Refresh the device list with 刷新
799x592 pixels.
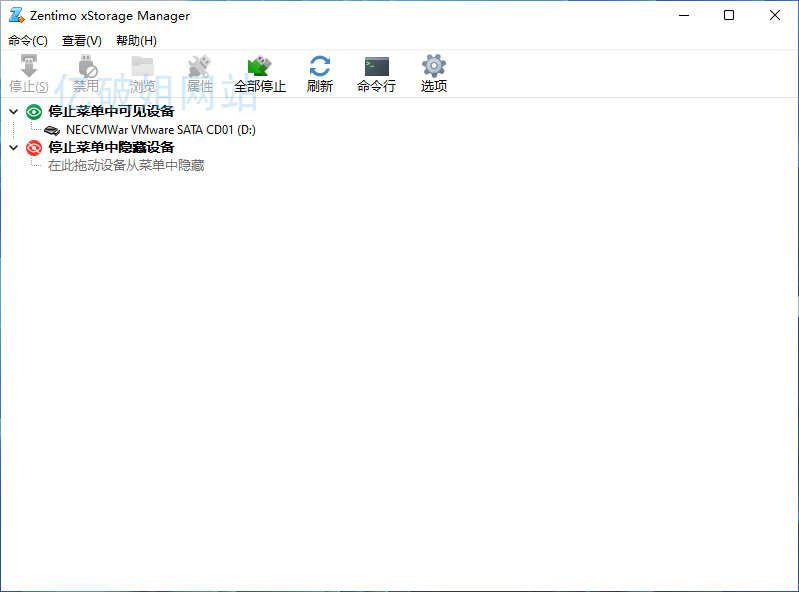pos(319,74)
